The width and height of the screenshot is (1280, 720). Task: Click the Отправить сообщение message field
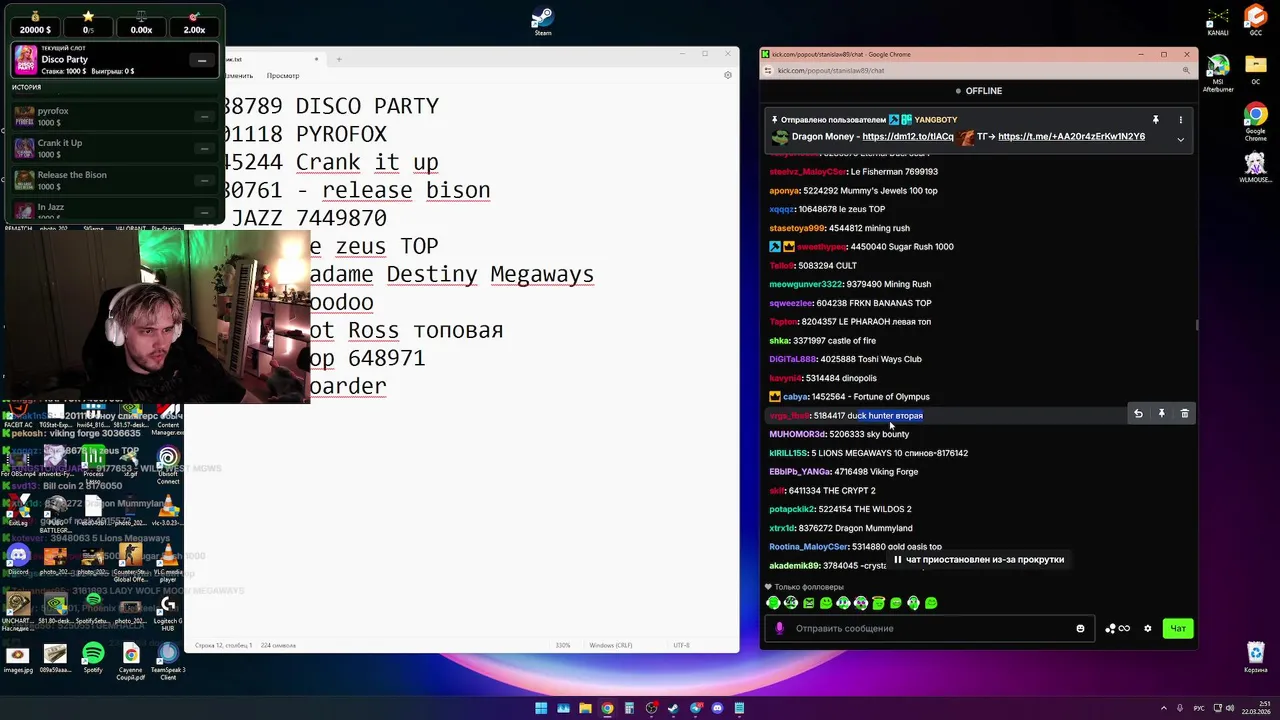click(x=930, y=629)
